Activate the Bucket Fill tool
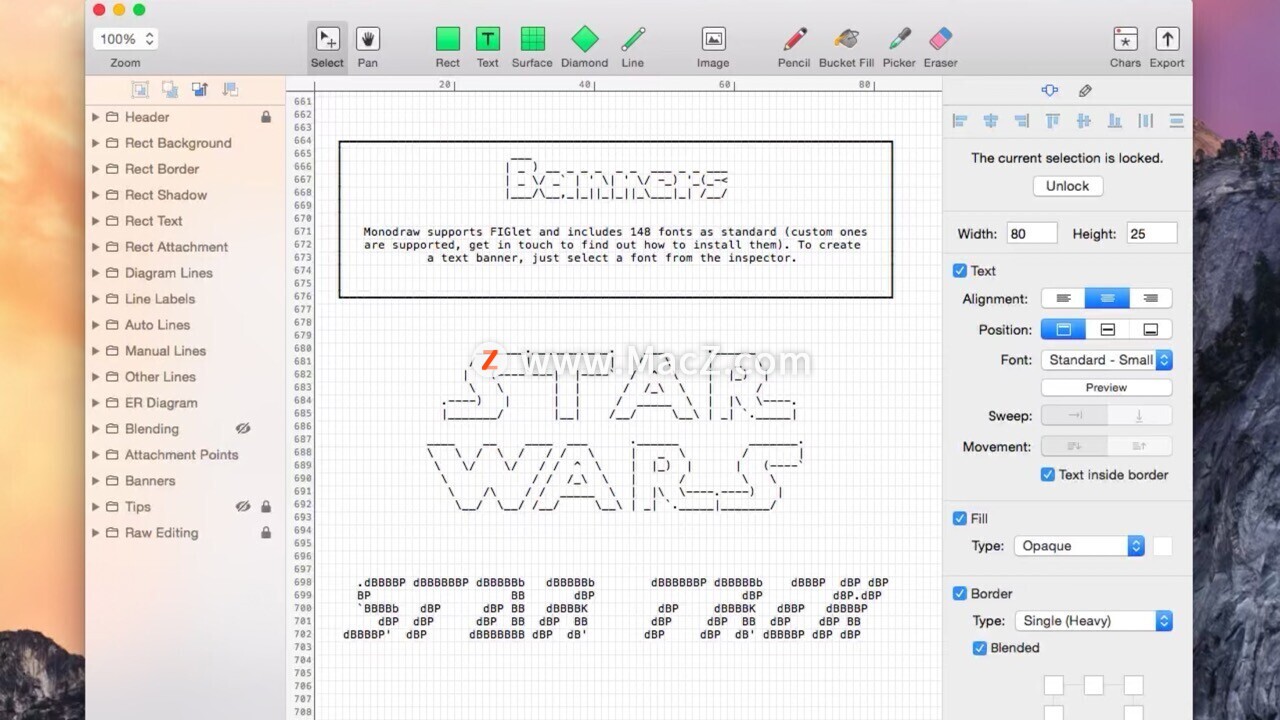The width and height of the screenshot is (1280, 720). coord(846,47)
